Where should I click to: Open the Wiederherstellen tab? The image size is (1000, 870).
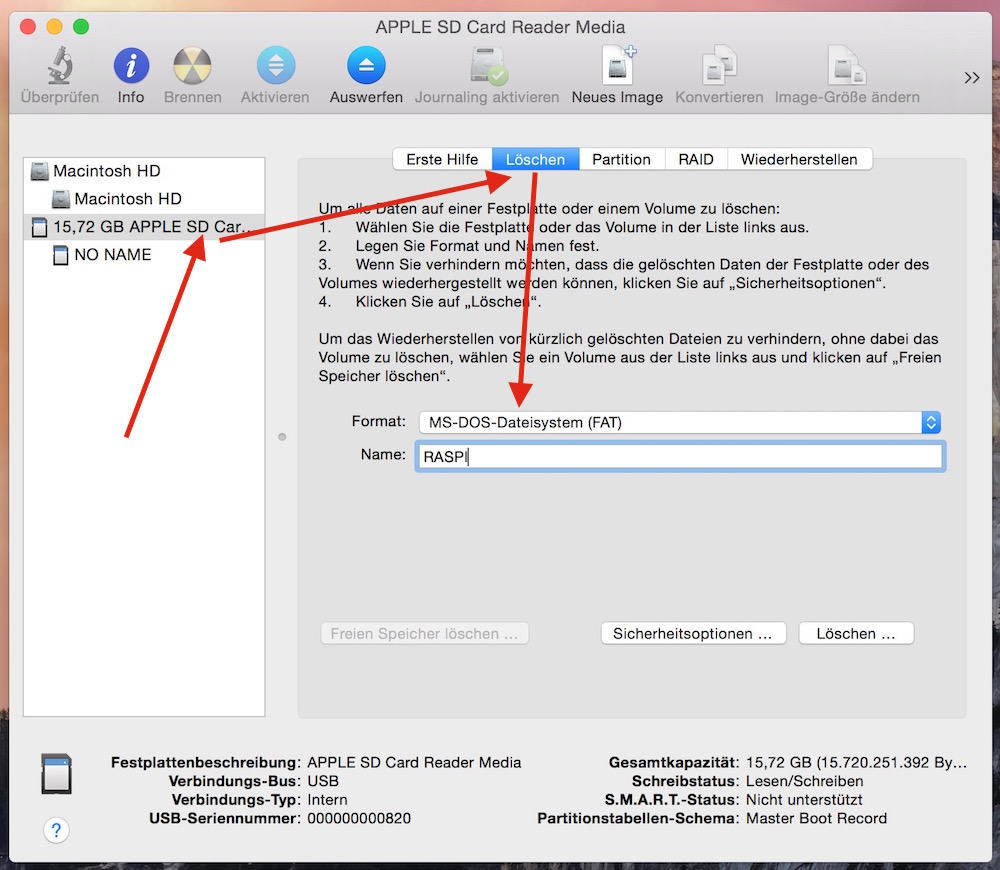tap(799, 159)
